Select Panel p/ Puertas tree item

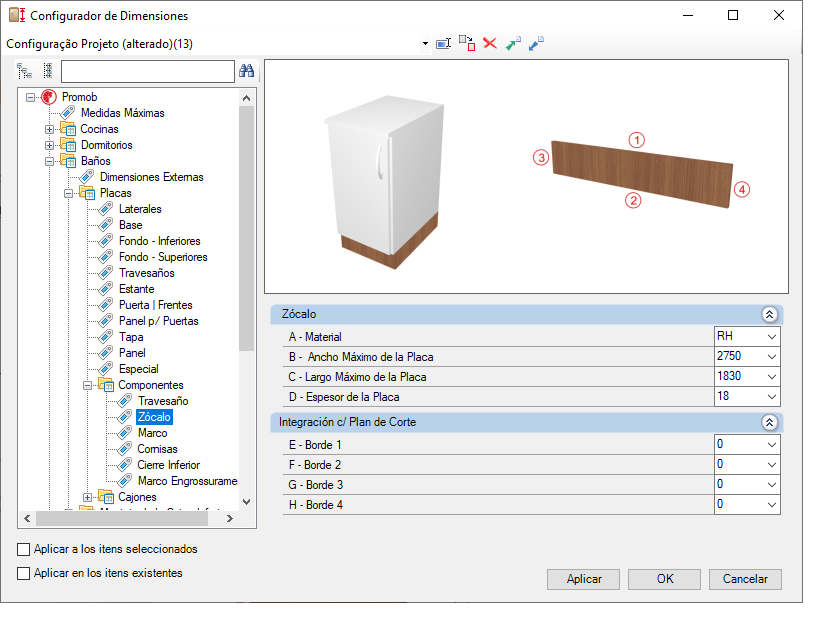[x=158, y=321]
